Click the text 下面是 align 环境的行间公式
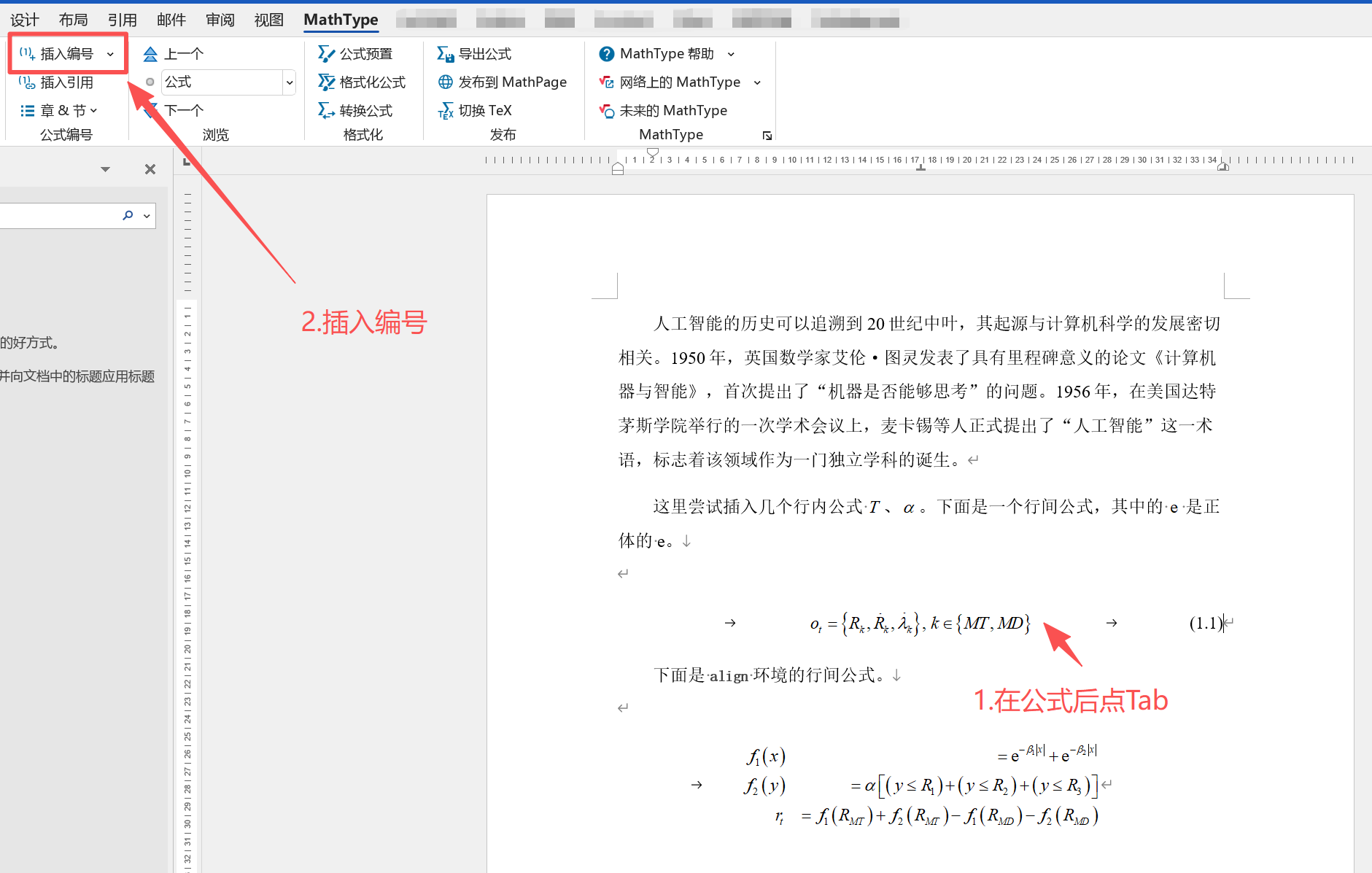This screenshot has width=1372, height=873. 769,675
